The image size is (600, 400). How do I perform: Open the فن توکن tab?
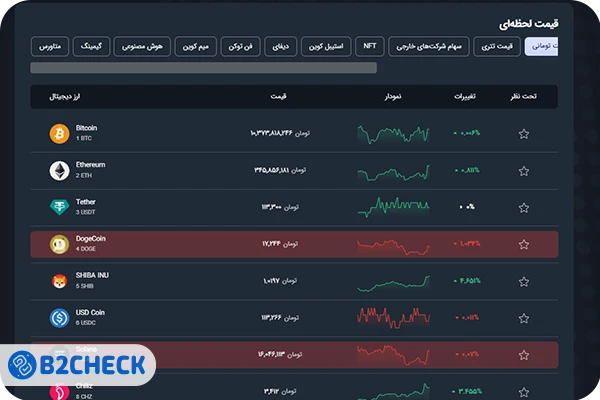tap(241, 46)
